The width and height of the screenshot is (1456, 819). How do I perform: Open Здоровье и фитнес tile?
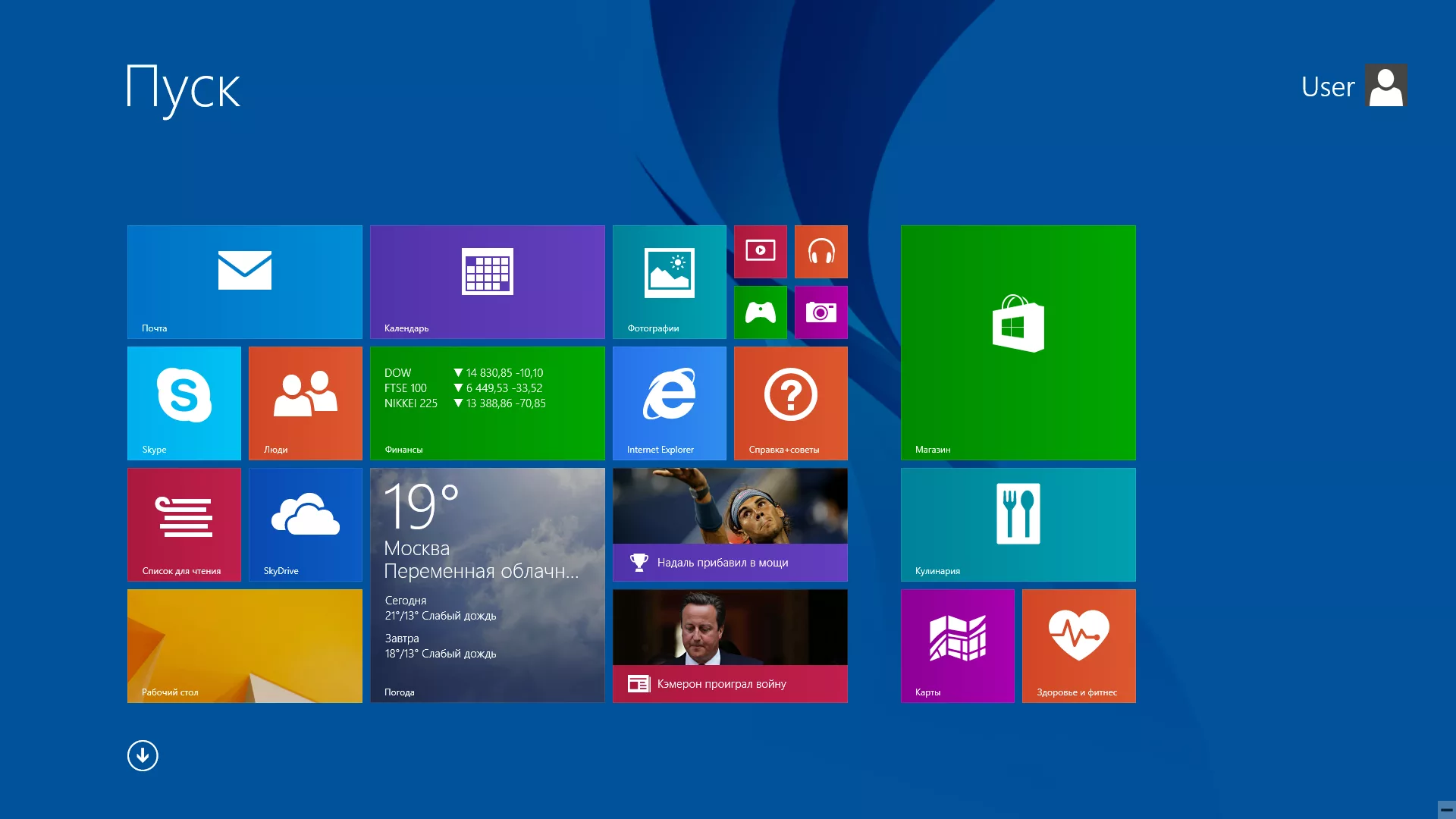click(x=1078, y=645)
